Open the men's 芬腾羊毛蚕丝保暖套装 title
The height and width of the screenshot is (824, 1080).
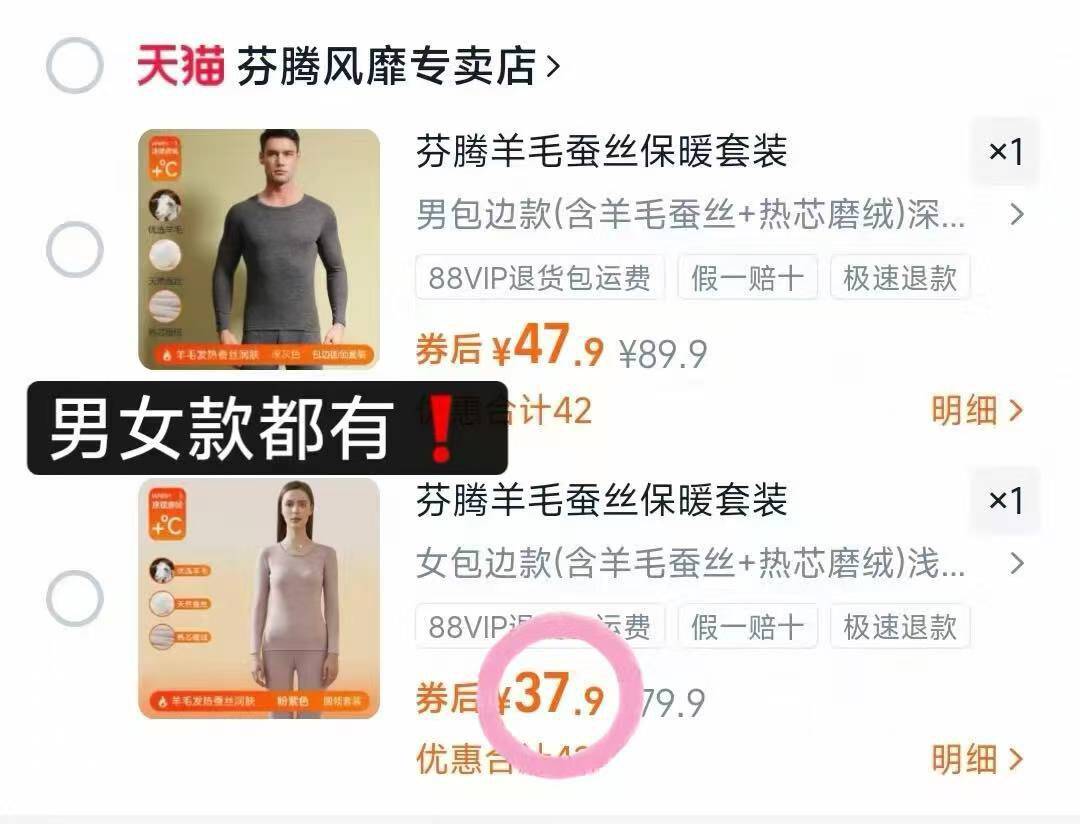601,152
